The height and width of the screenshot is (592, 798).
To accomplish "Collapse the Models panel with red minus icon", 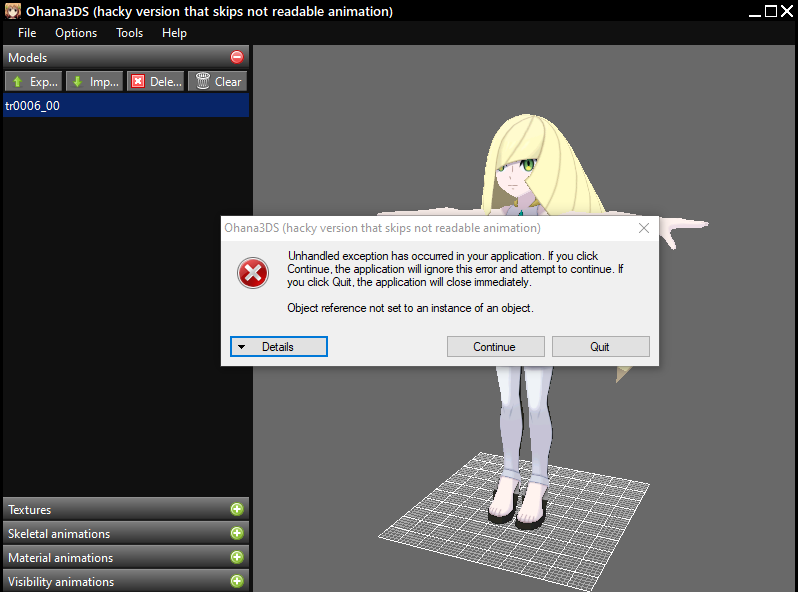I will pyautogui.click(x=237, y=57).
